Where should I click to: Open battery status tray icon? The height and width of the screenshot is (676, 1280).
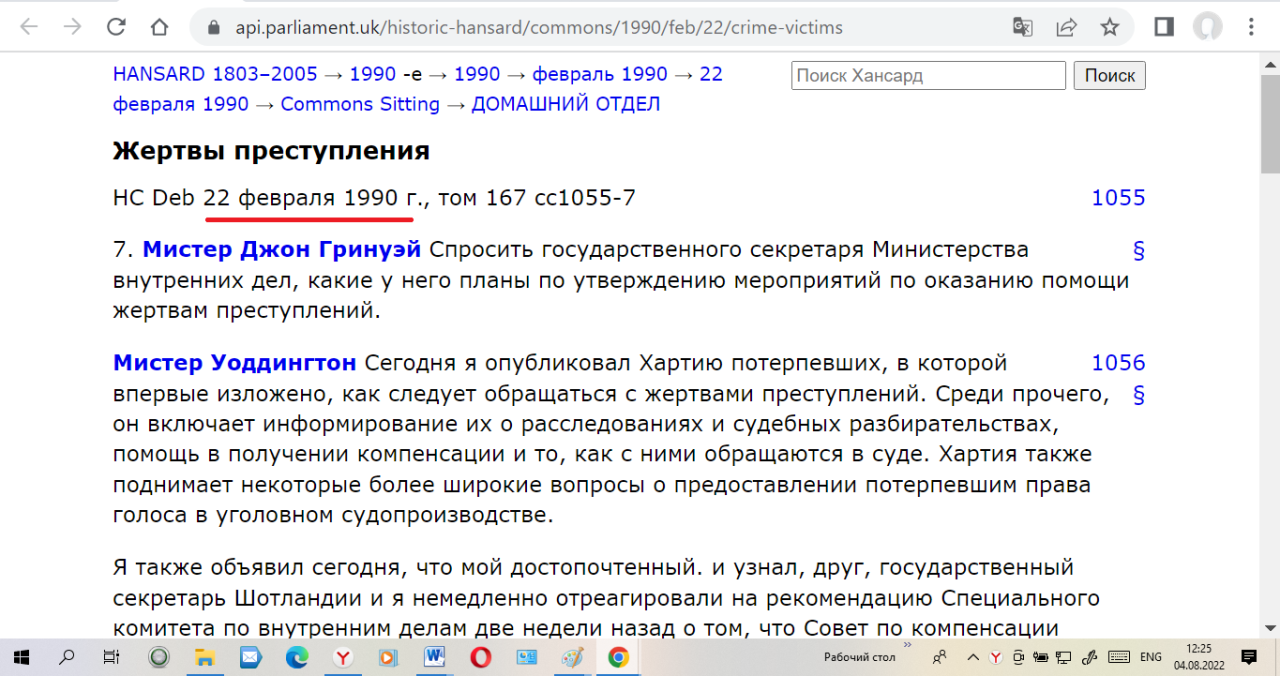(1043, 657)
